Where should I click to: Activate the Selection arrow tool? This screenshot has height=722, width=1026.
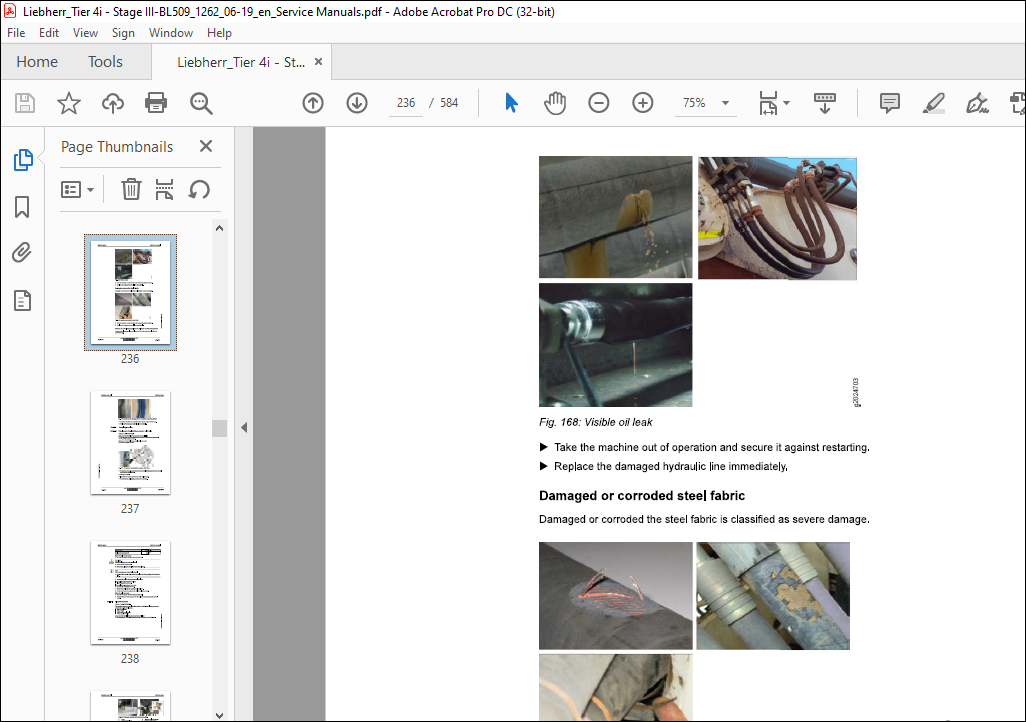coord(511,103)
